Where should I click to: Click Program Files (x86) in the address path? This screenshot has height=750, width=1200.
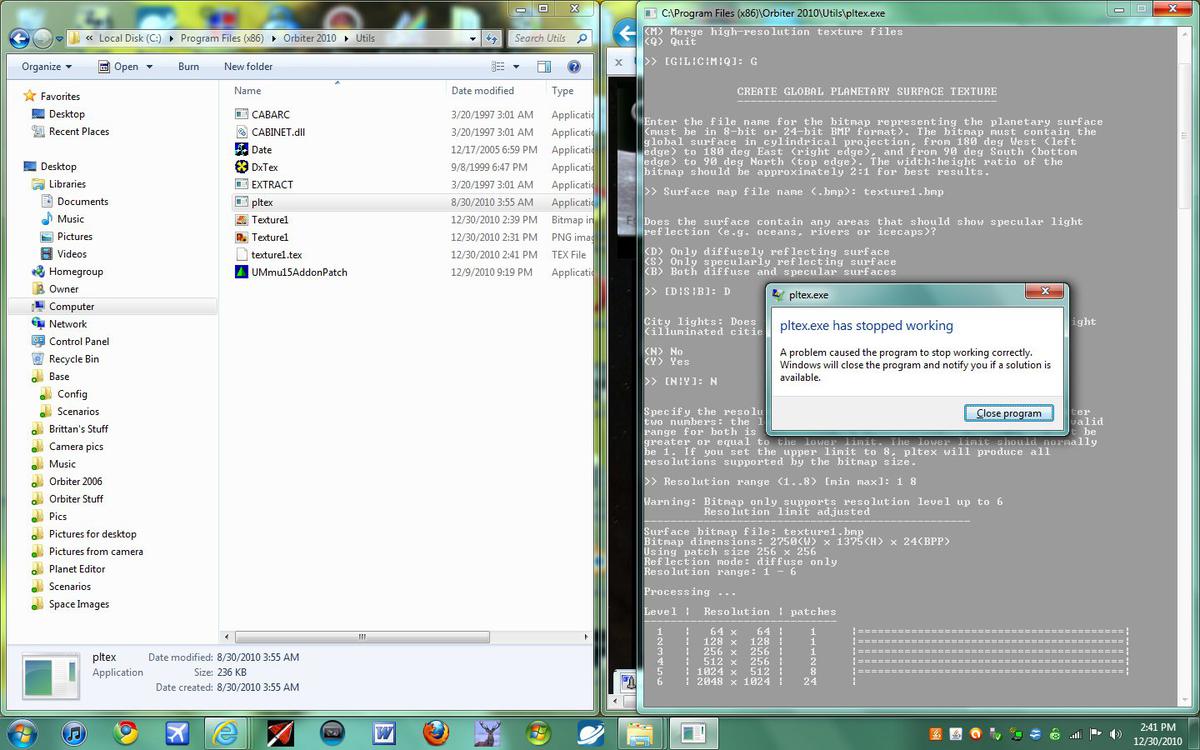220,38
